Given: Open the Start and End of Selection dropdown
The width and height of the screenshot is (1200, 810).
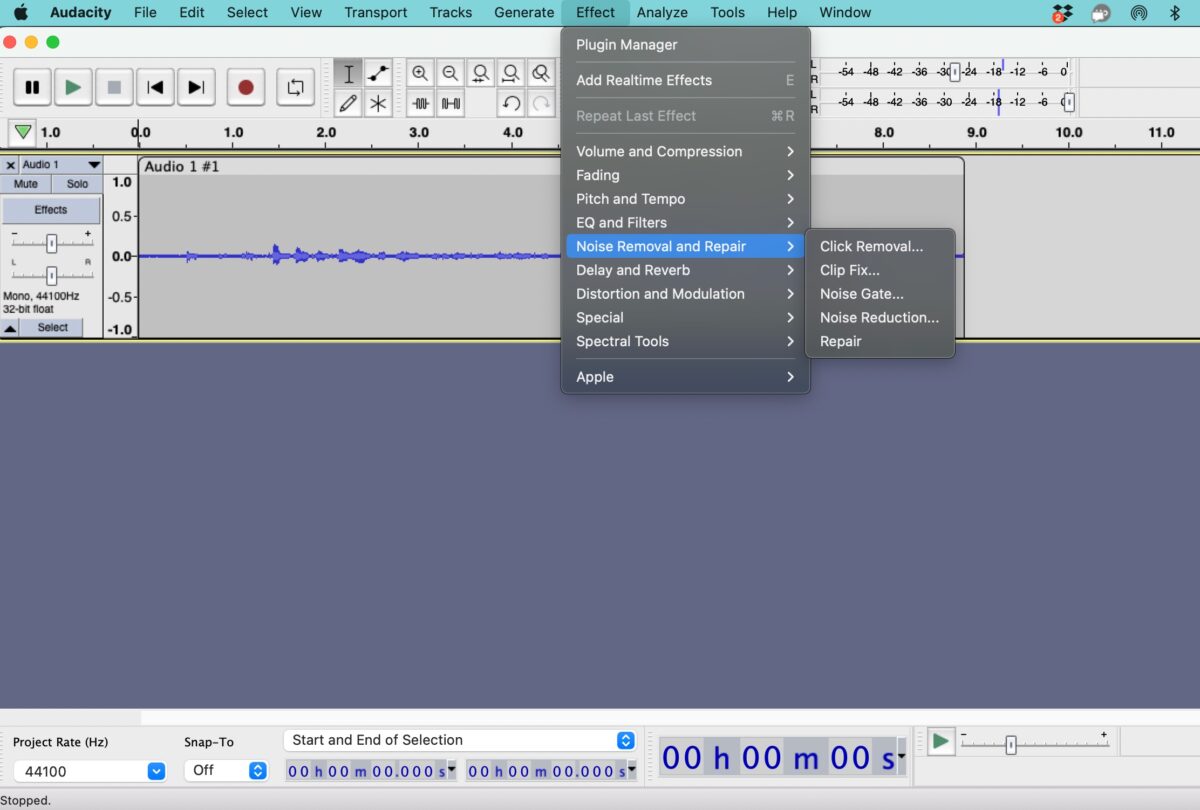Looking at the screenshot, I should (x=460, y=740).
